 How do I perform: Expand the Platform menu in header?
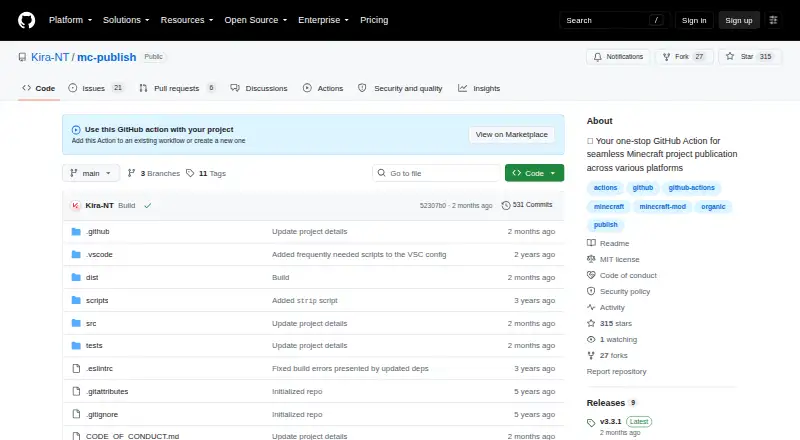coord(70,20)
